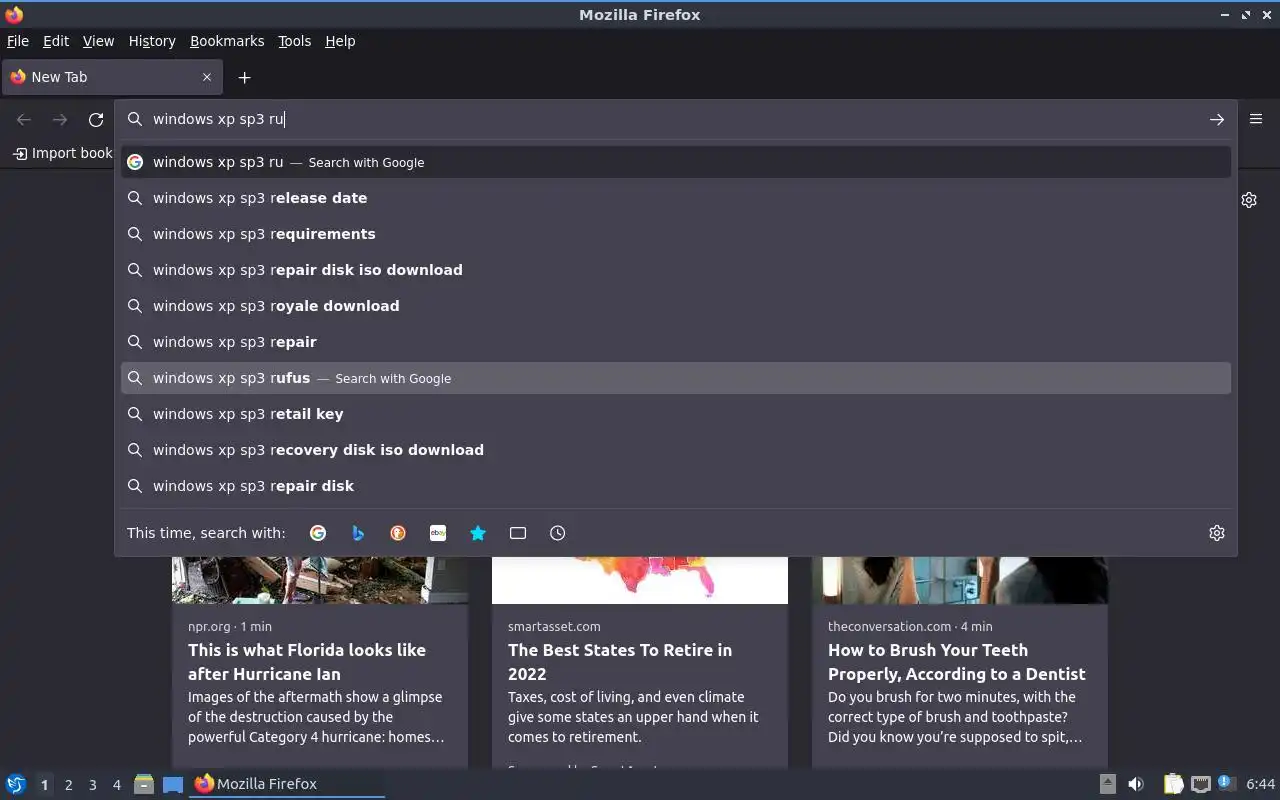
Task: Select 'windows xp sp3 ru' Search with Google
Action: (x=676, y=162)
